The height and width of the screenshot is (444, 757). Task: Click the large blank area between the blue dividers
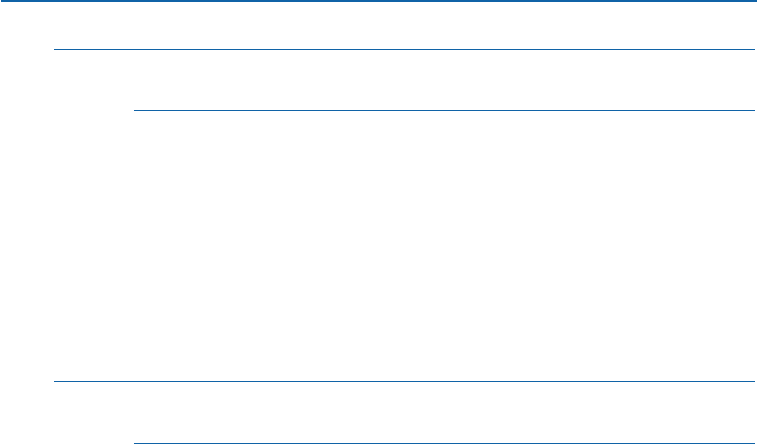pyautogui.click(x=443, y=245)
